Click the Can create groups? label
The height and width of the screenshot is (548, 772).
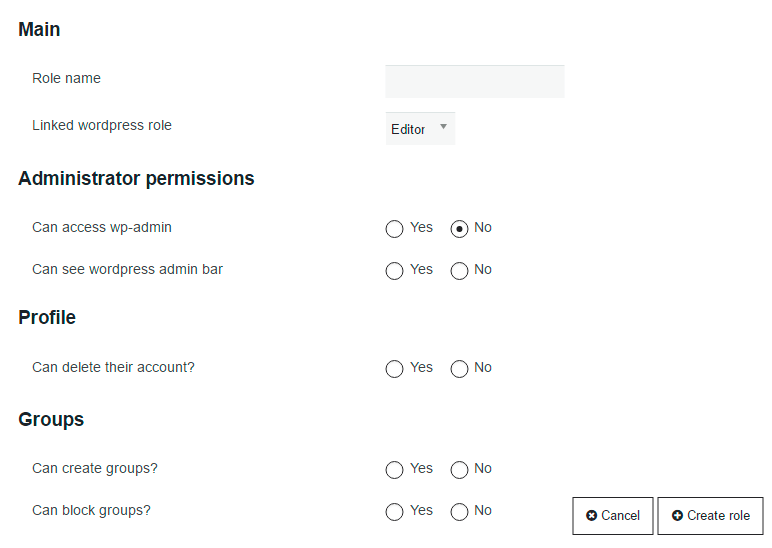click(x=95, y=468)
